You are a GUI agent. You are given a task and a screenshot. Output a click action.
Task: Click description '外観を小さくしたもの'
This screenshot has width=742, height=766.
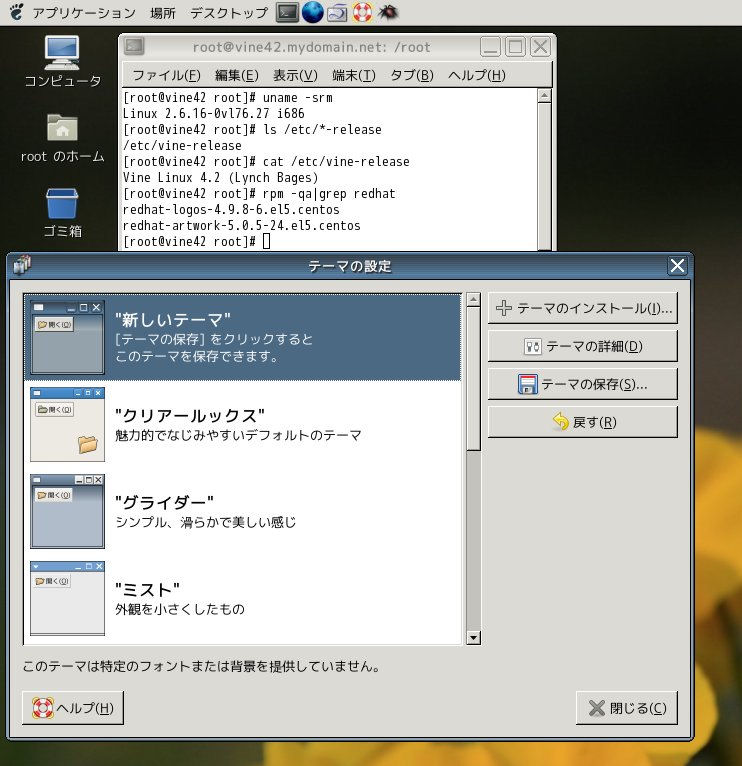(x=180, y=609)
